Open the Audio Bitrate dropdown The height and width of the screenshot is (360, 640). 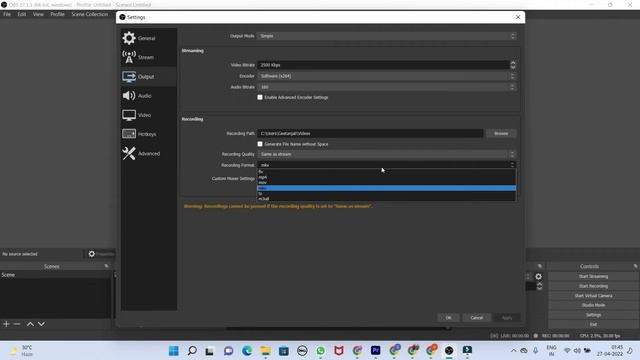pos(387,87)
